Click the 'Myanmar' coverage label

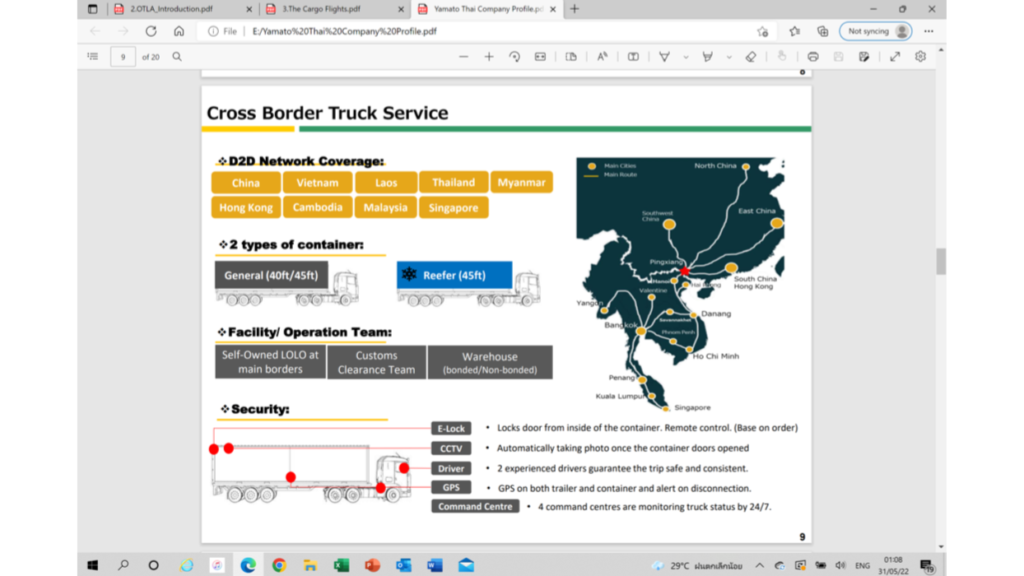(521, 182)
